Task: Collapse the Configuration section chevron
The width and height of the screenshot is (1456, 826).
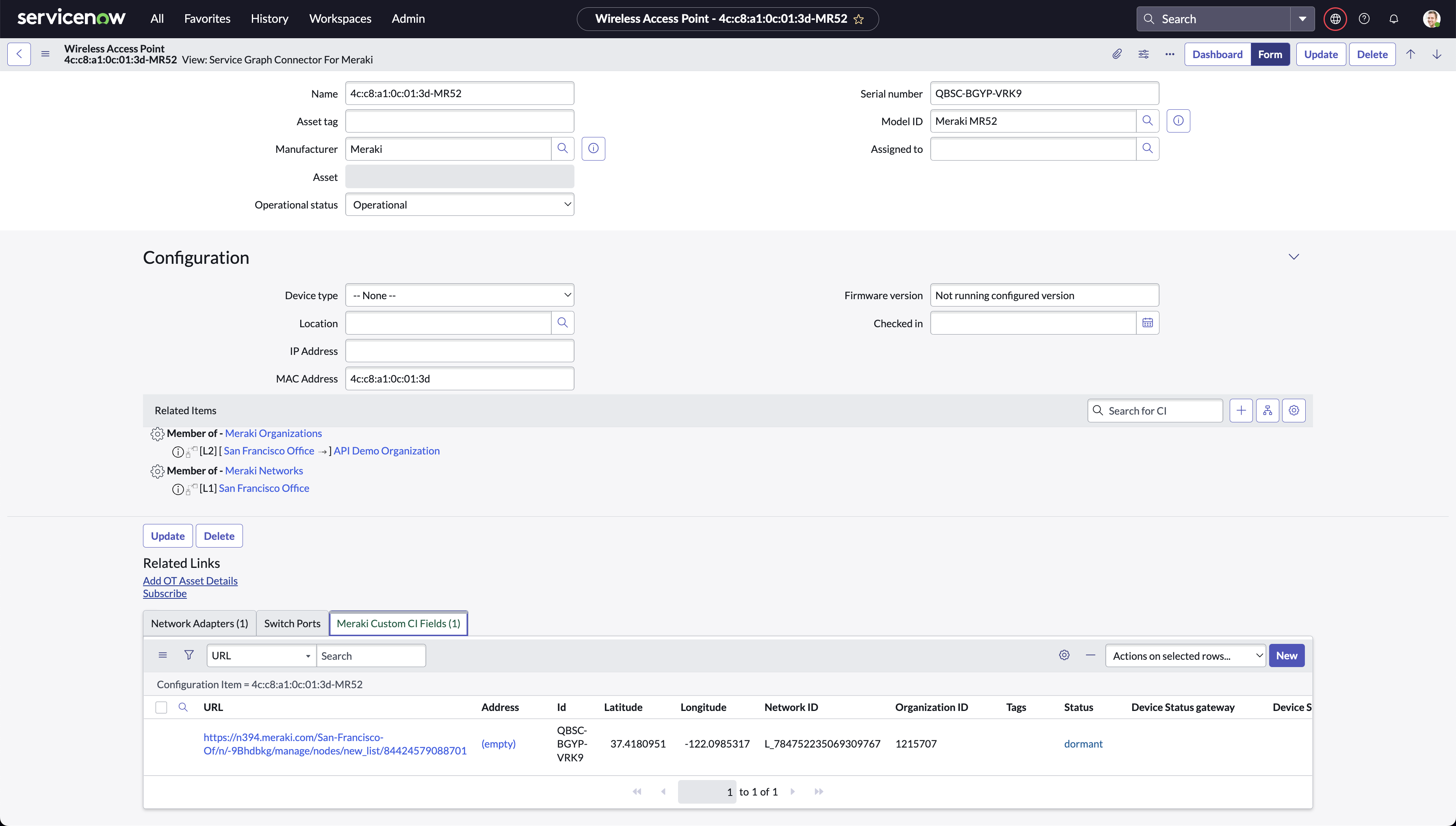Action: 1294,256
